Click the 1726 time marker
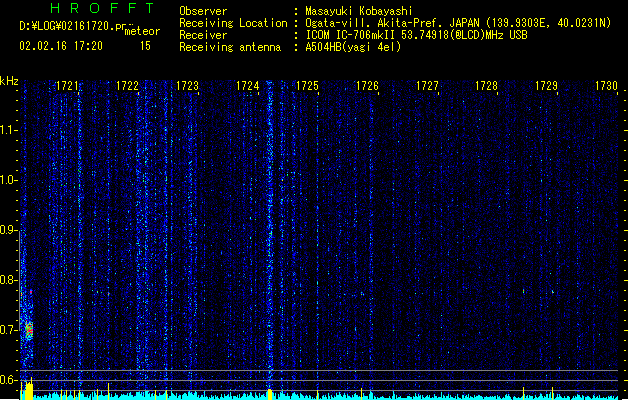The image size is (629, 400). 367,86
